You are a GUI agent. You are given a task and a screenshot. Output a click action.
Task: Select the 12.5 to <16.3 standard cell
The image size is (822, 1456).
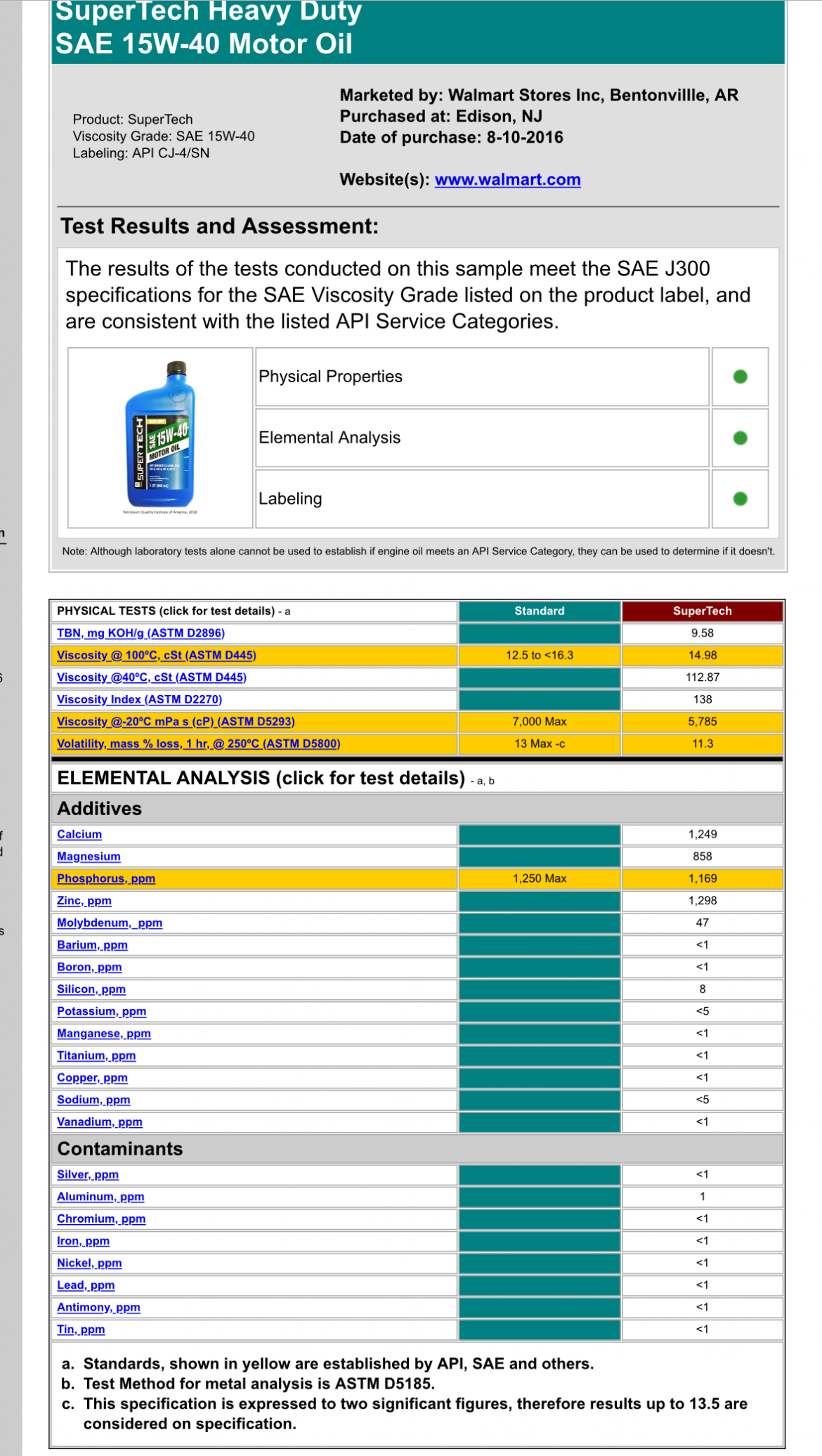pos(540,655)
